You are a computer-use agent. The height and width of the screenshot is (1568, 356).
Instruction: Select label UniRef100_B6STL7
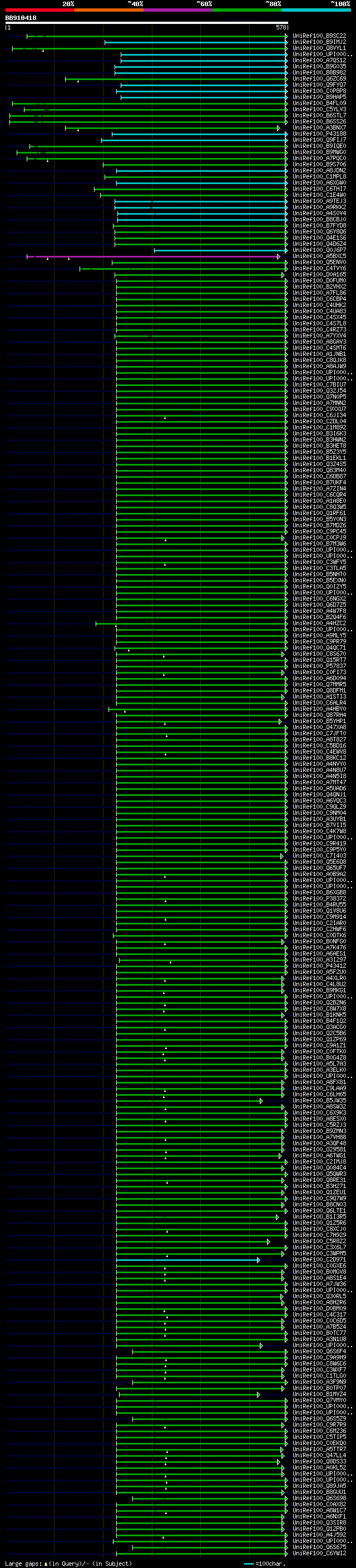click(x=319, y=116)
